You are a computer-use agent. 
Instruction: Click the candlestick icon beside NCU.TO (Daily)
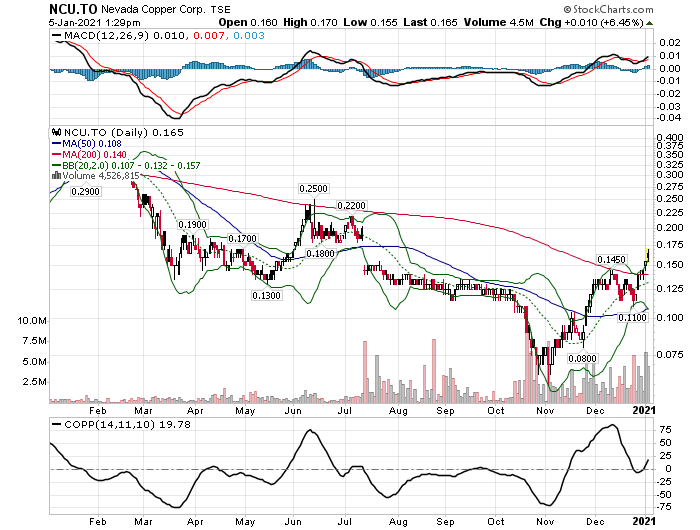(x=56, y=132)
